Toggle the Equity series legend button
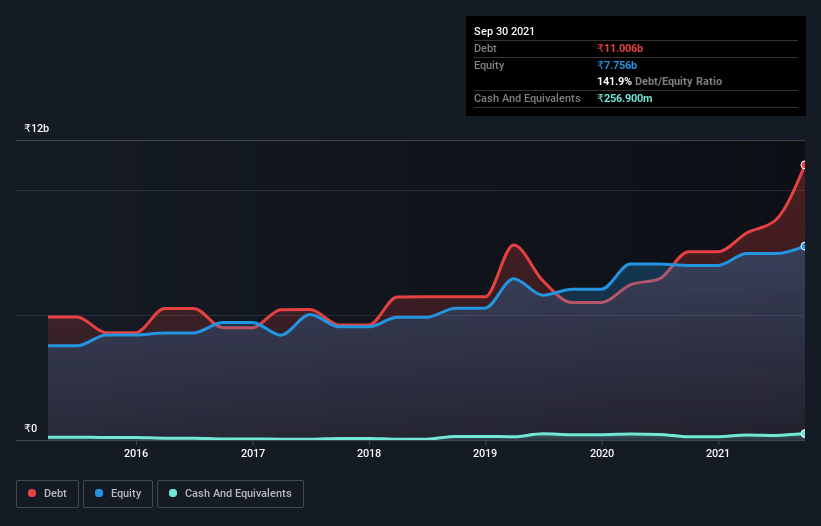Viewport: 821px width, 526px height. [118, 494]
